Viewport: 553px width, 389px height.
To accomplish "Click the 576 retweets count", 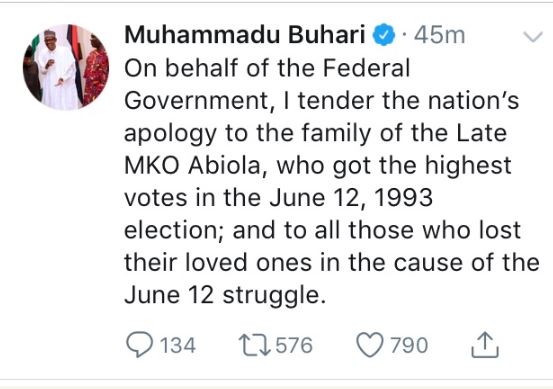I will point(294,345).
